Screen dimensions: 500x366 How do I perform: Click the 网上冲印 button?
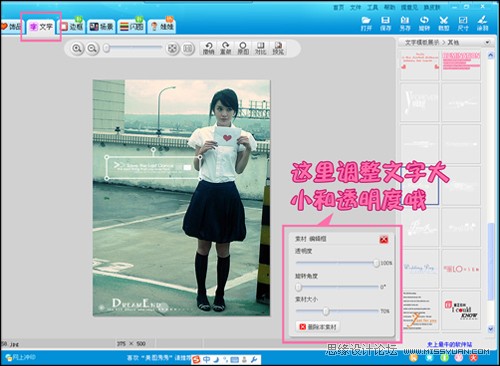pyautogui.click(x=21, y=358)
